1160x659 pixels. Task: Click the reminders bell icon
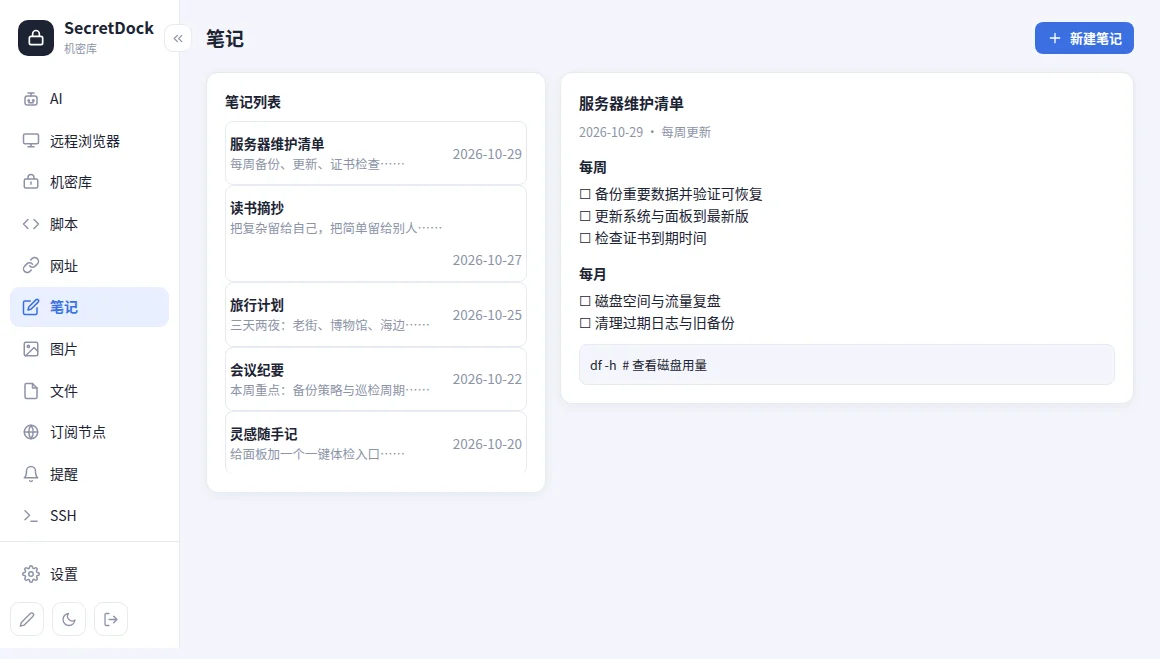pyautogui.click(x=31, y=474)
